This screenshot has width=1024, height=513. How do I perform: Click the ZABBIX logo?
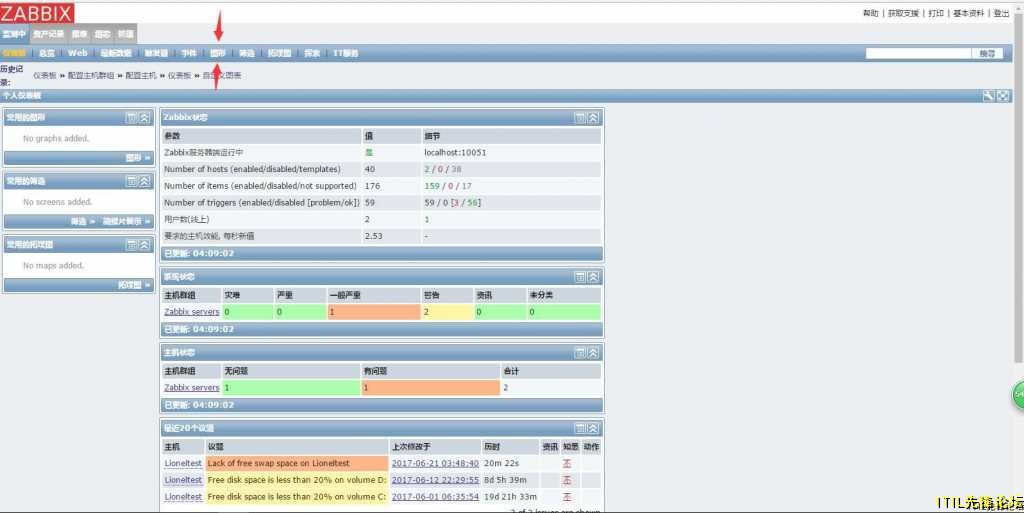[37, 12]
